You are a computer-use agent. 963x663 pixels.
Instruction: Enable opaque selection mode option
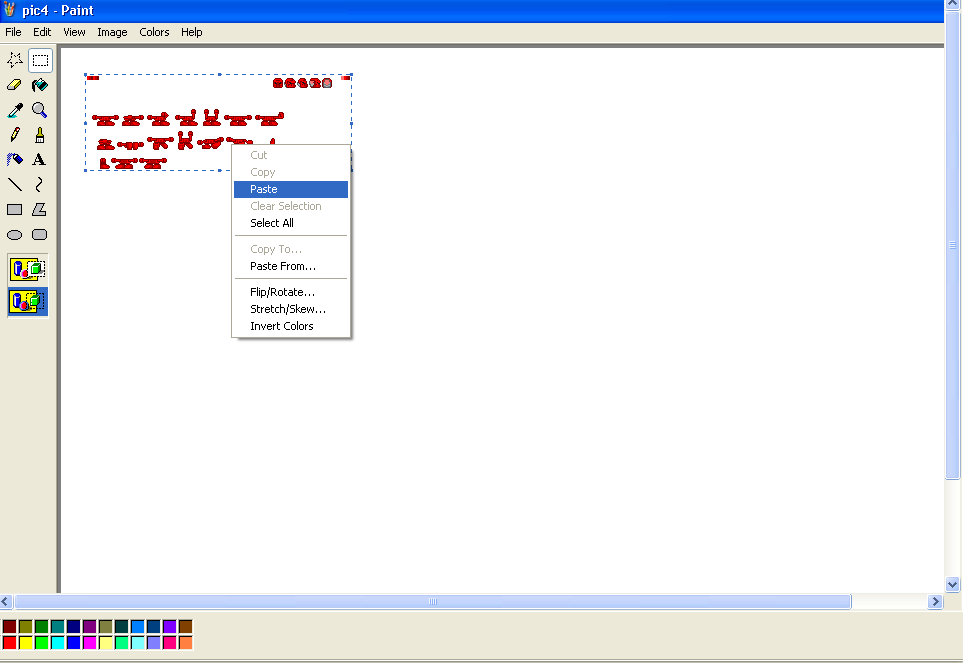(27, 268)
